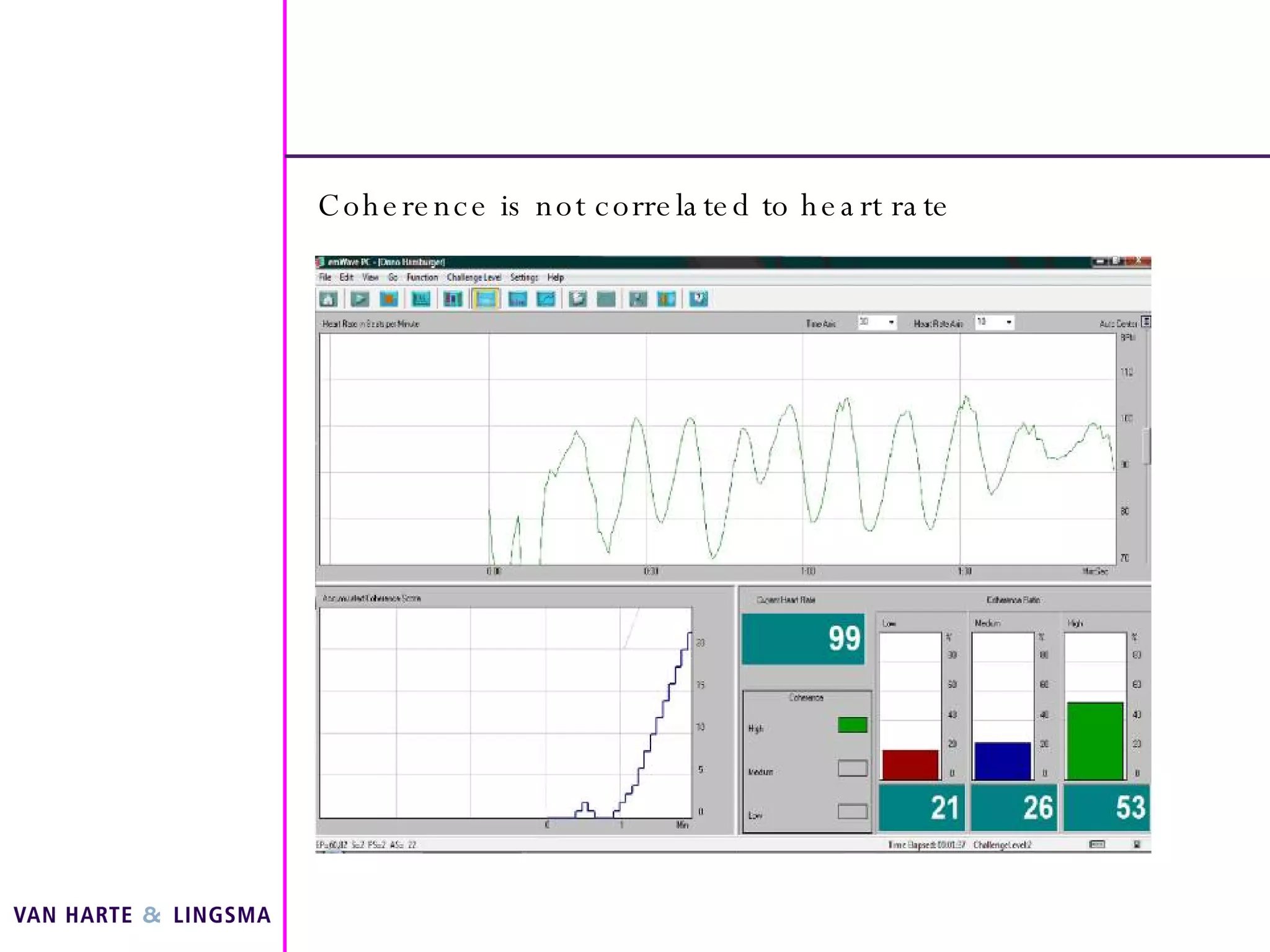1270x952 pixels.
Task: Click the Current Heart Rate label
Action: click(786, 600)
